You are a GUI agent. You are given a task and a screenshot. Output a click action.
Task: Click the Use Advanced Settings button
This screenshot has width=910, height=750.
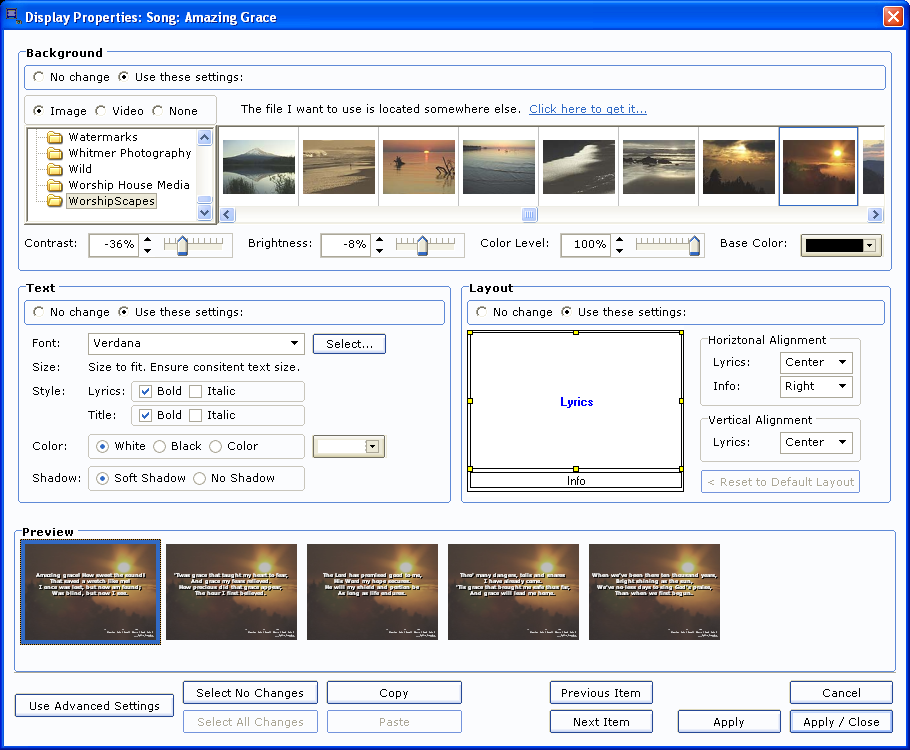click(94, 706)
